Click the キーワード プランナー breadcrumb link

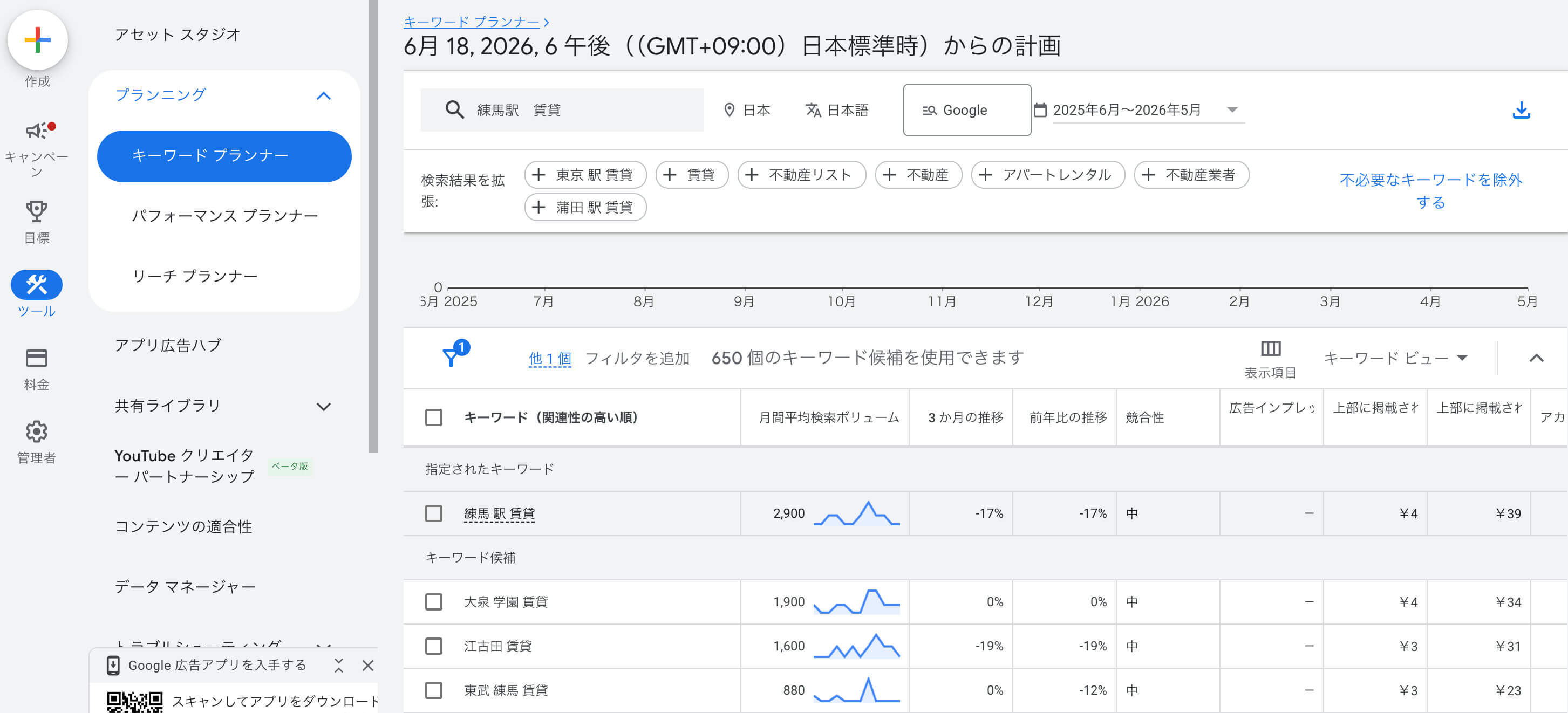pyautogui.click(x=472, y=22)
